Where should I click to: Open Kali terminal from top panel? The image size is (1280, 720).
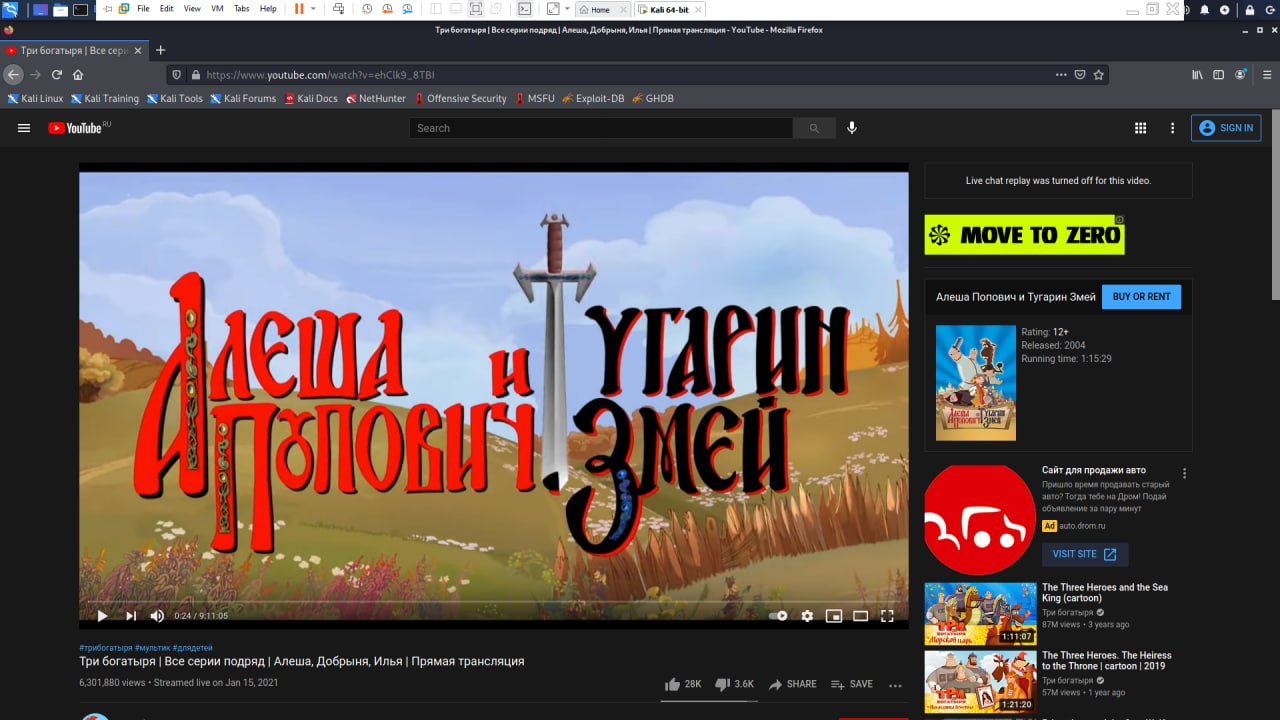tap(81, 9)
